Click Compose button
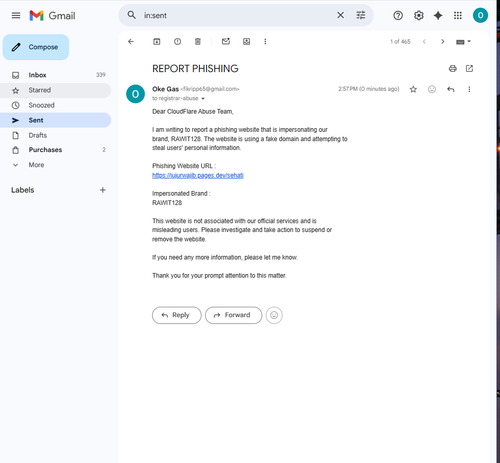Image resolution: width=500 pixels, height=463 pixels. (x=36, y=47)
